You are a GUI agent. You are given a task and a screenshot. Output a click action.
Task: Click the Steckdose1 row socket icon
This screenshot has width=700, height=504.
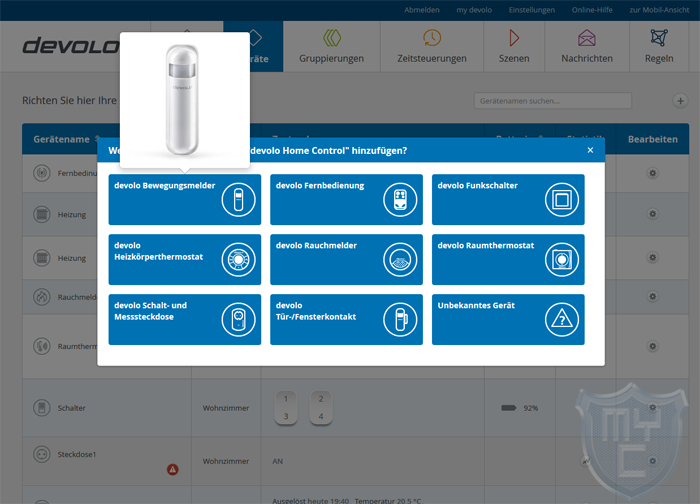click(x=42, y=454)
